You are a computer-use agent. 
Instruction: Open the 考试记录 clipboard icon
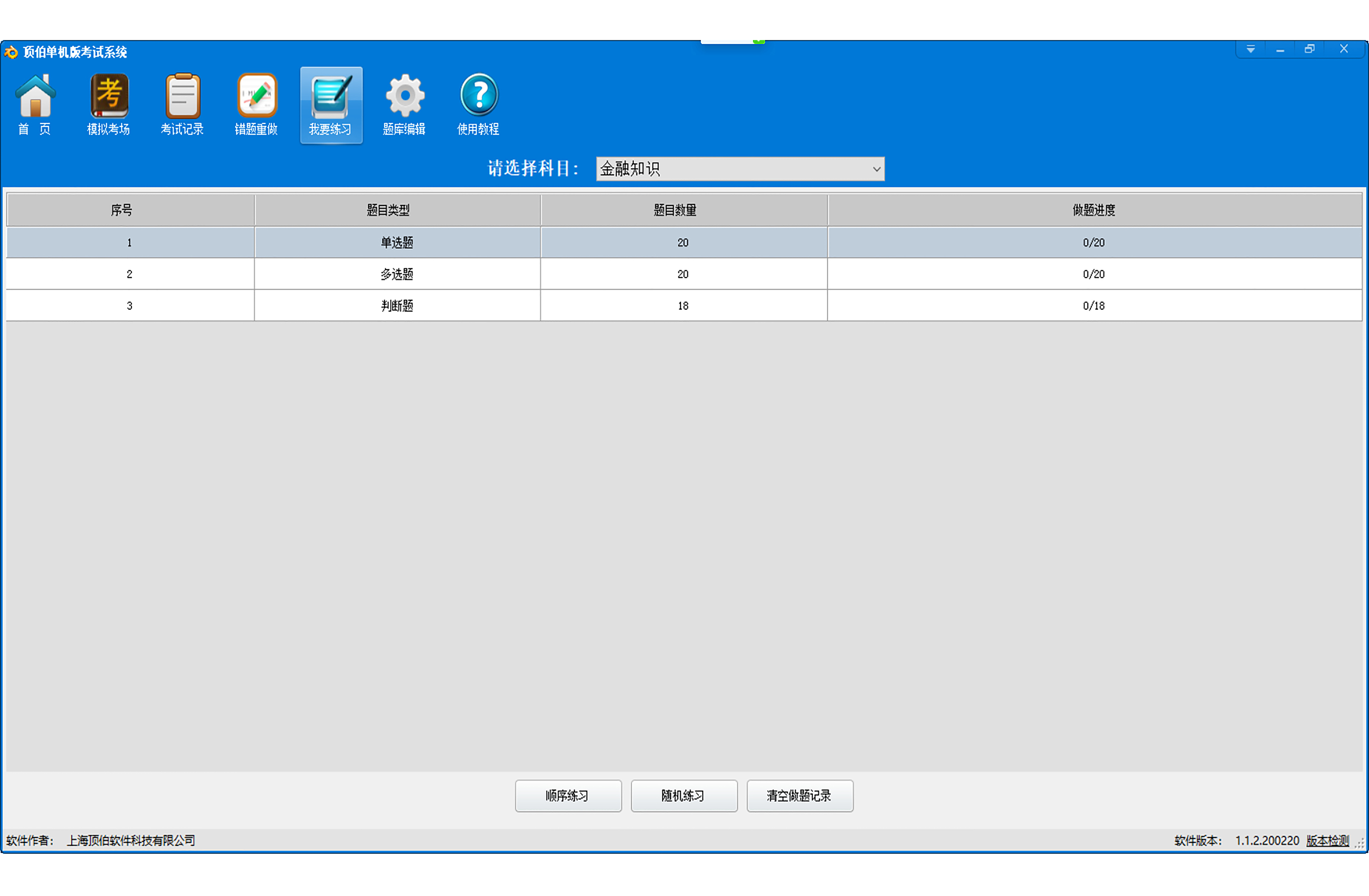click(x=182, y=104)
